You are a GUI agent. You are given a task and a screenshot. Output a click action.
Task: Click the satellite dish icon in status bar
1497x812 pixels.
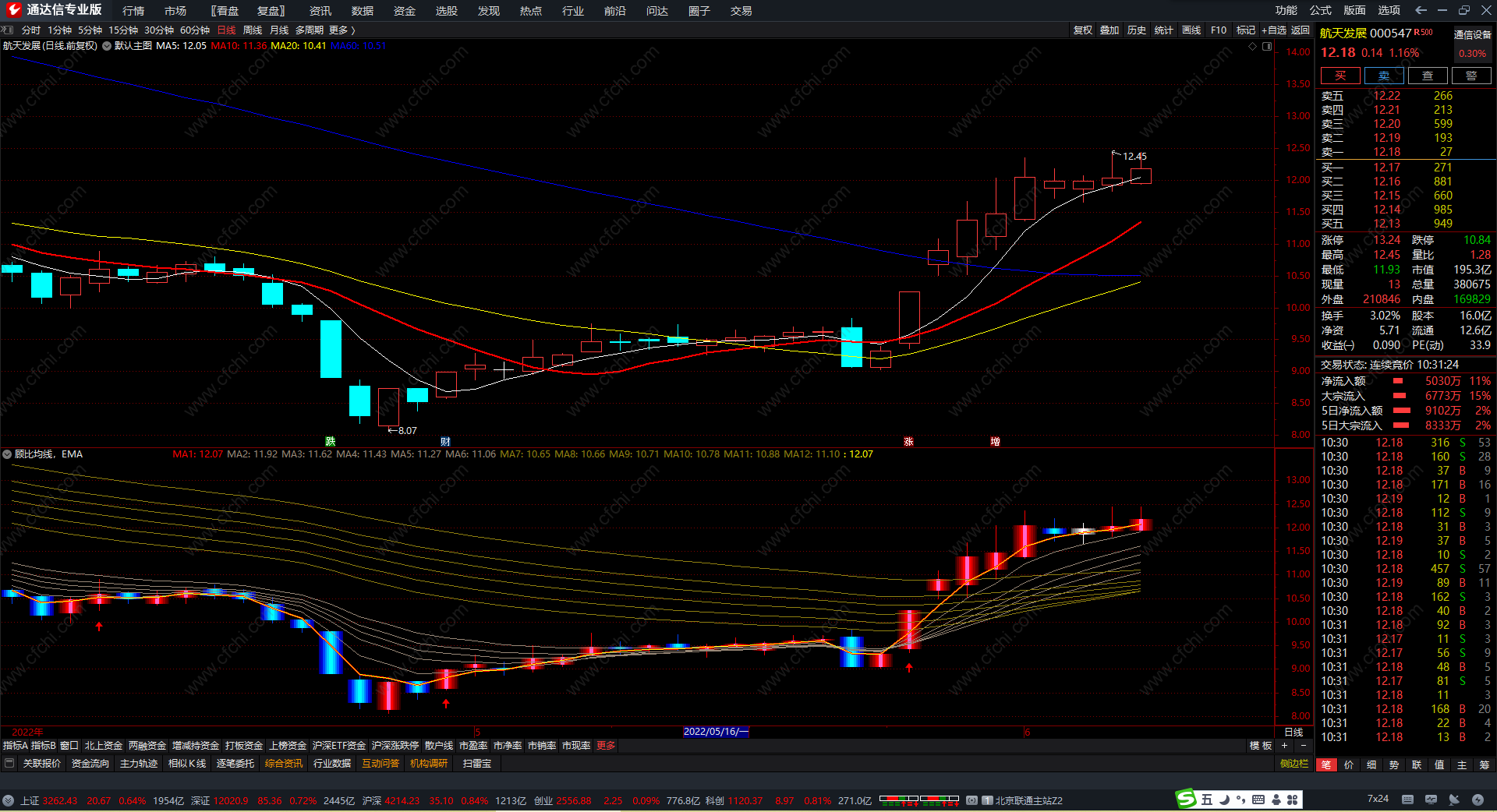[1454, 800]
